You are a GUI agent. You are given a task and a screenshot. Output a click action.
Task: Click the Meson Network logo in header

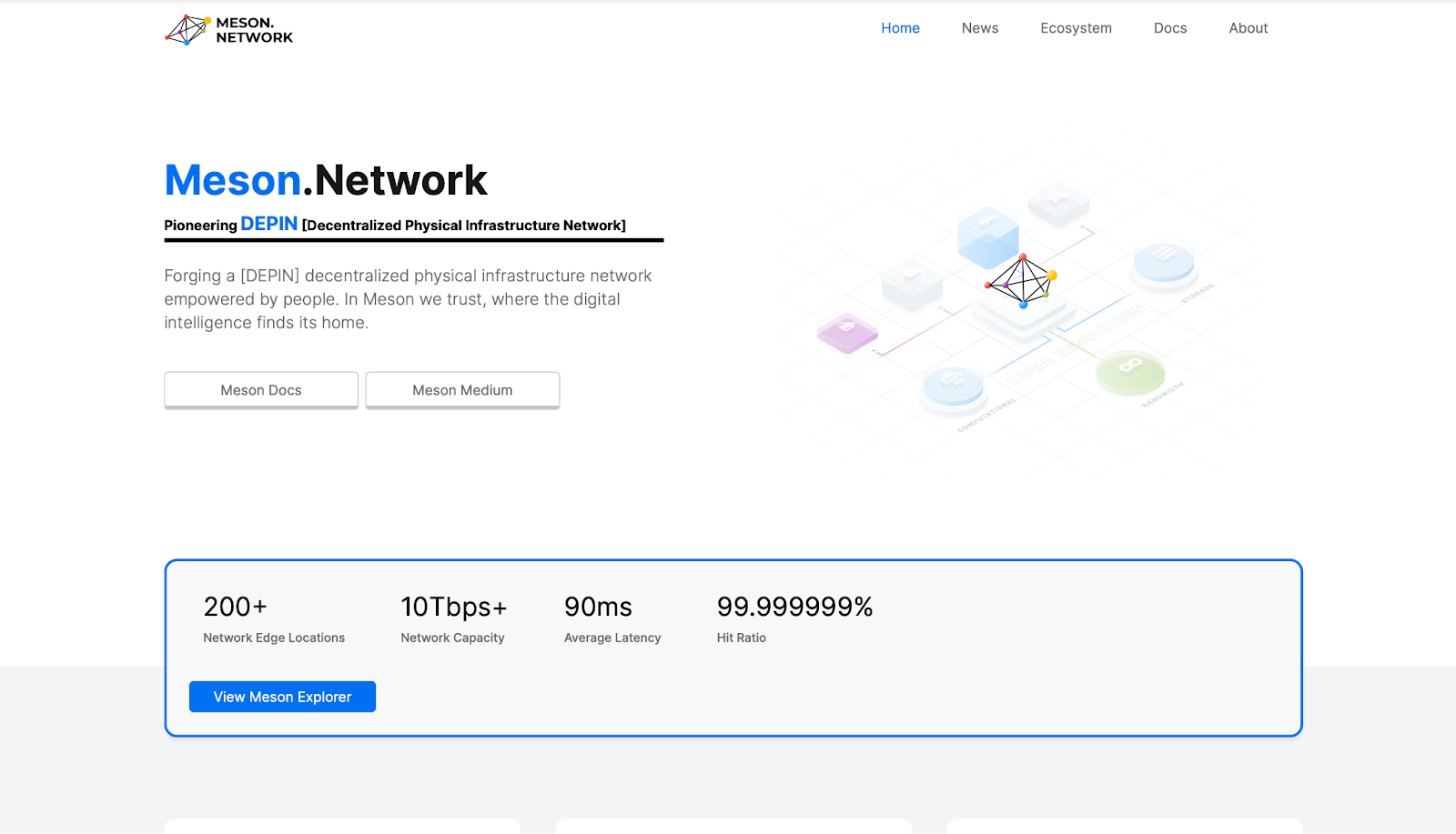pyautogui.click(x=228, y=30)
